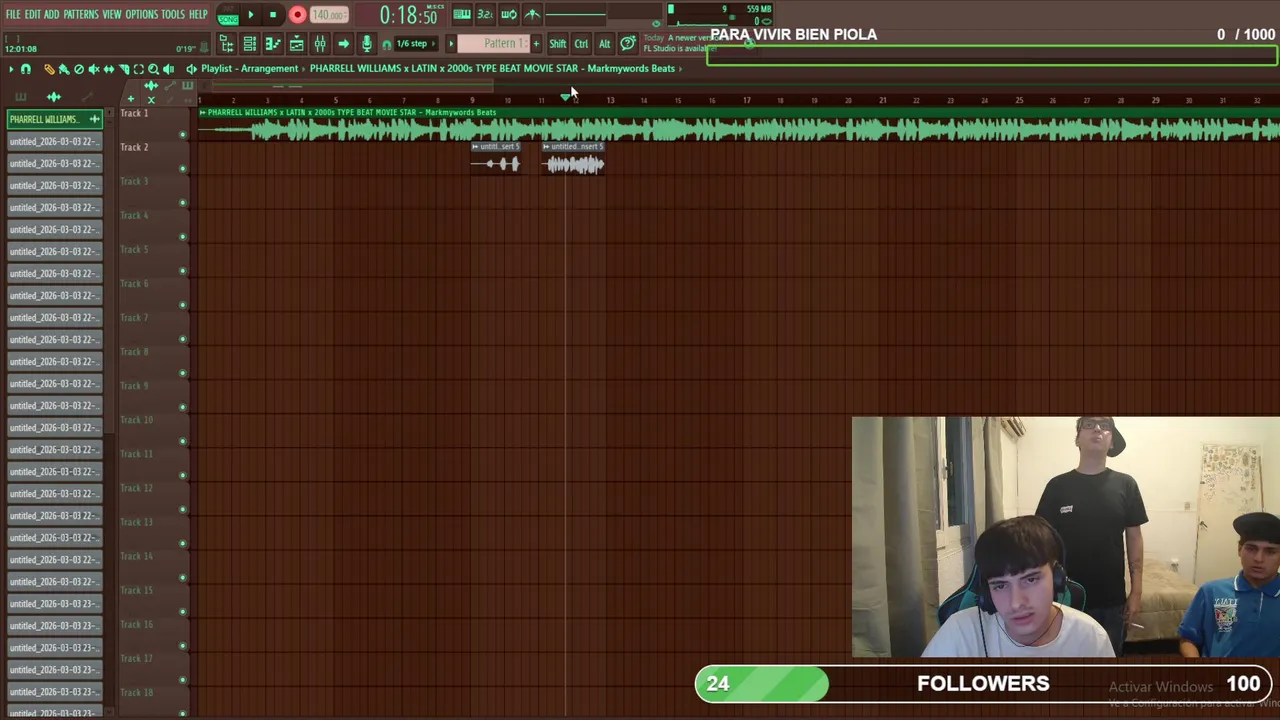The image size is (1280, 720).
Task: Open the VIEW menu
Action: (111, 14)
